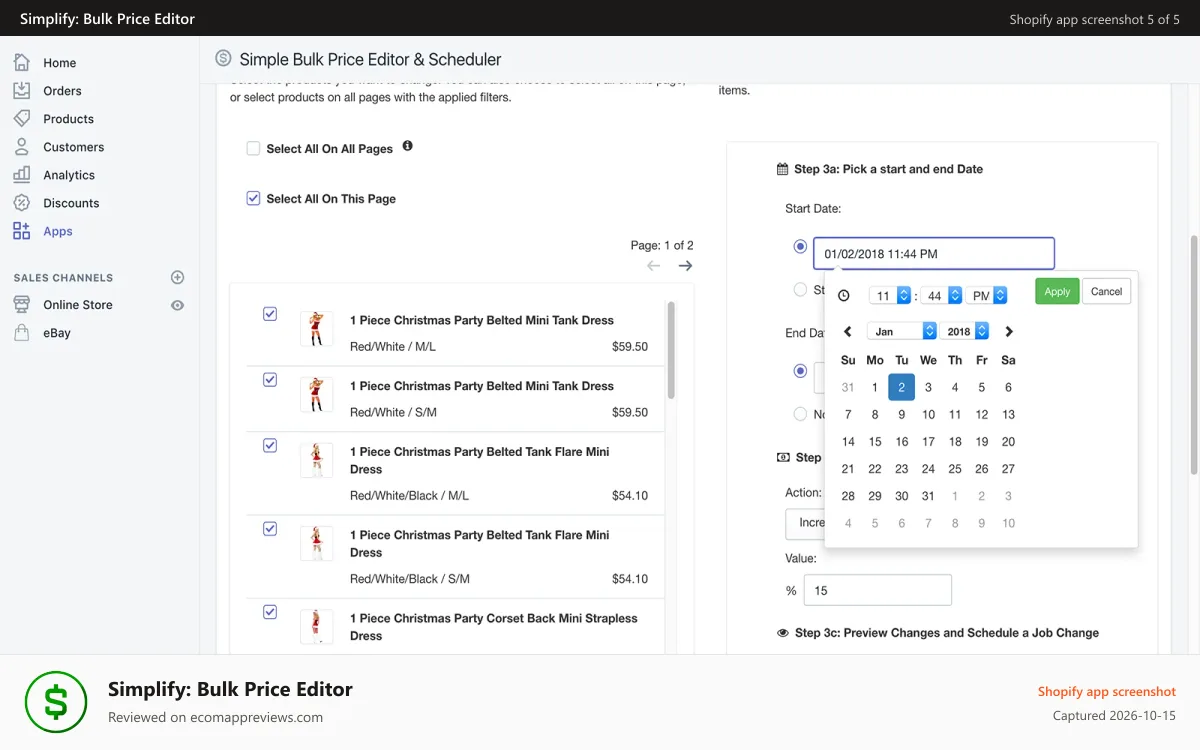
Task: Click the $54.10 price of Red/White/Black / M/L
Action: click(630, 495)
